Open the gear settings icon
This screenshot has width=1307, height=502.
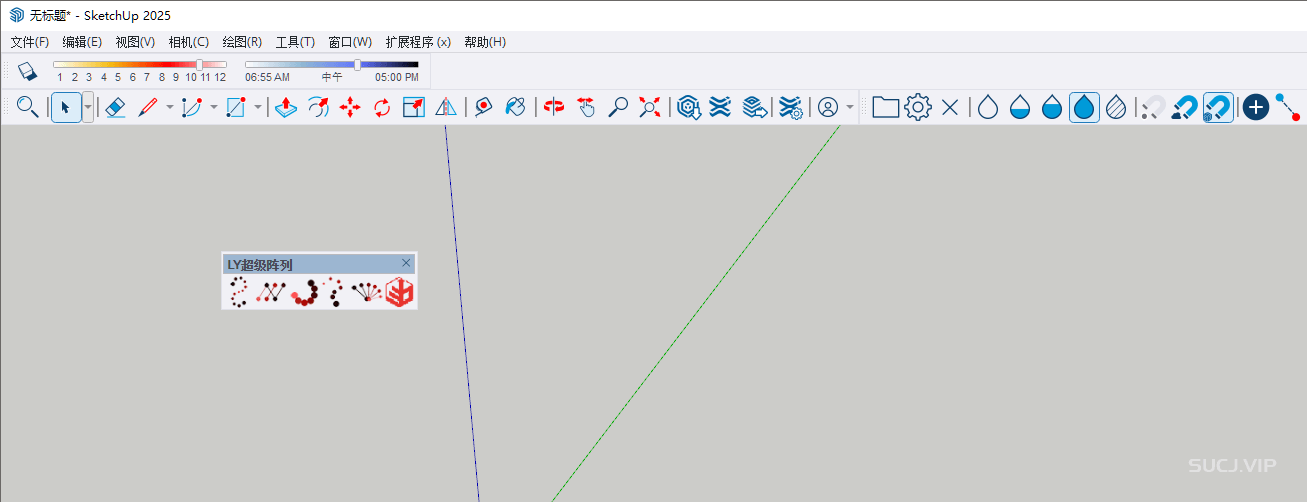pyautogui.click(x=918, y=107)
